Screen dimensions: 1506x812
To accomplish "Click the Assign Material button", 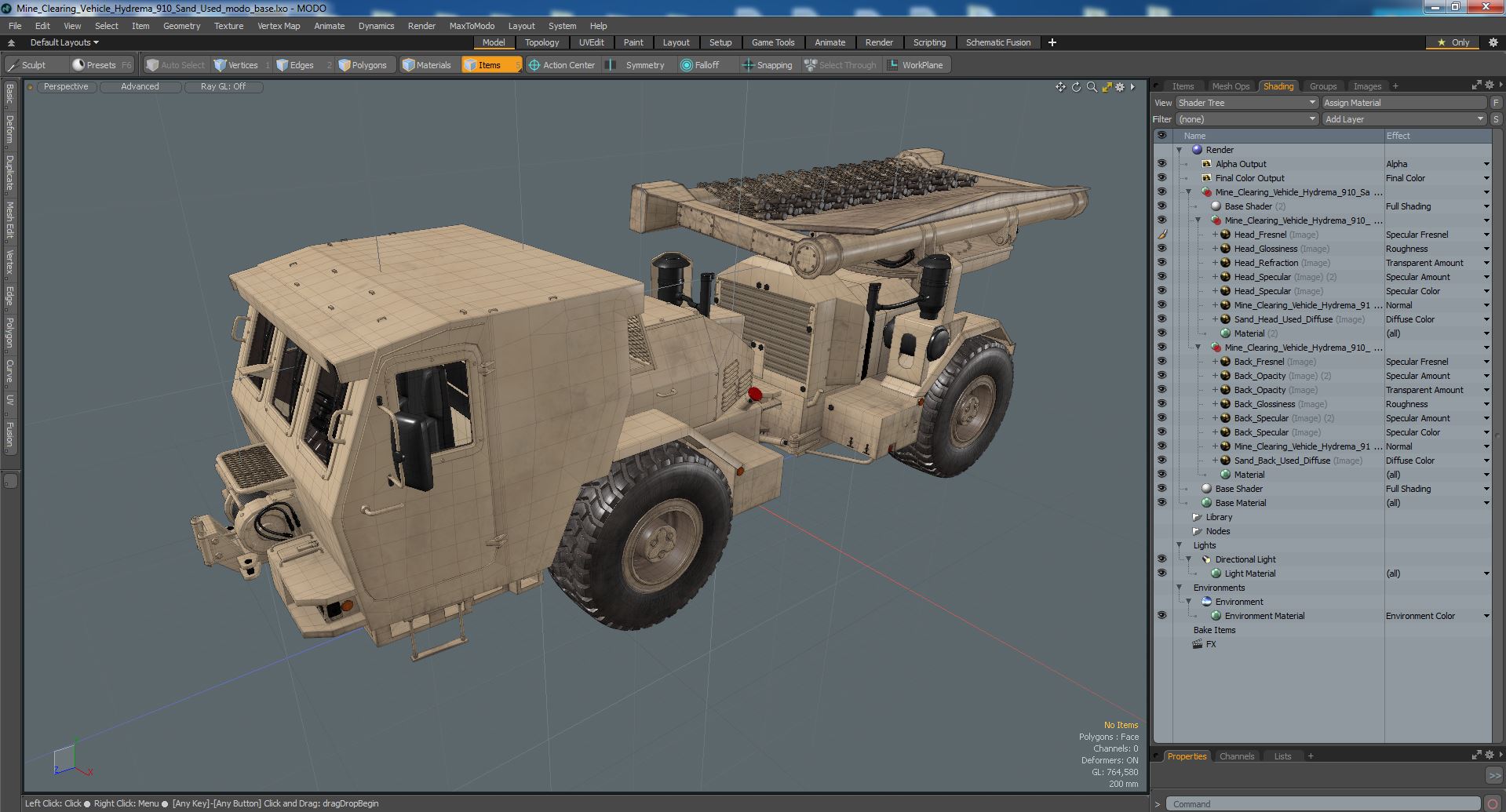I will pyautogui.click(x=1404, y=103).
